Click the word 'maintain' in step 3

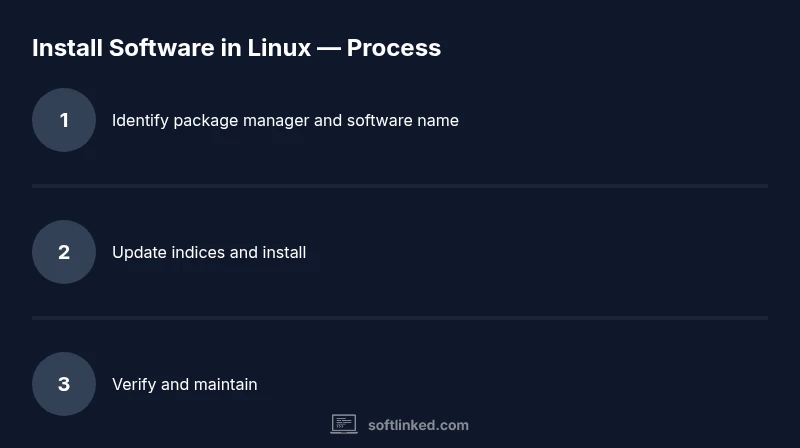226,384
